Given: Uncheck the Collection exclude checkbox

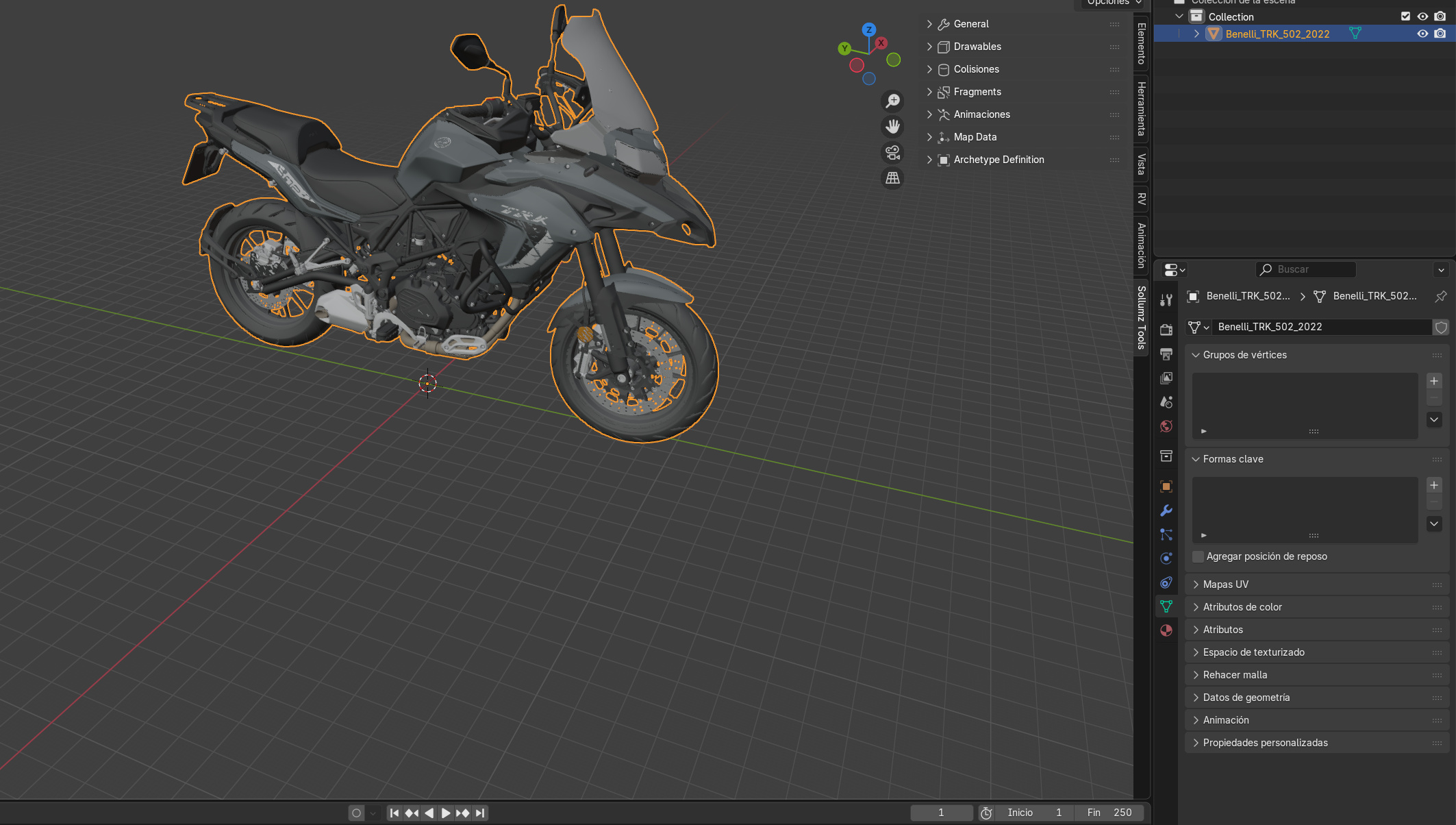Looking at the screenshot, I should click(1405, 16).
